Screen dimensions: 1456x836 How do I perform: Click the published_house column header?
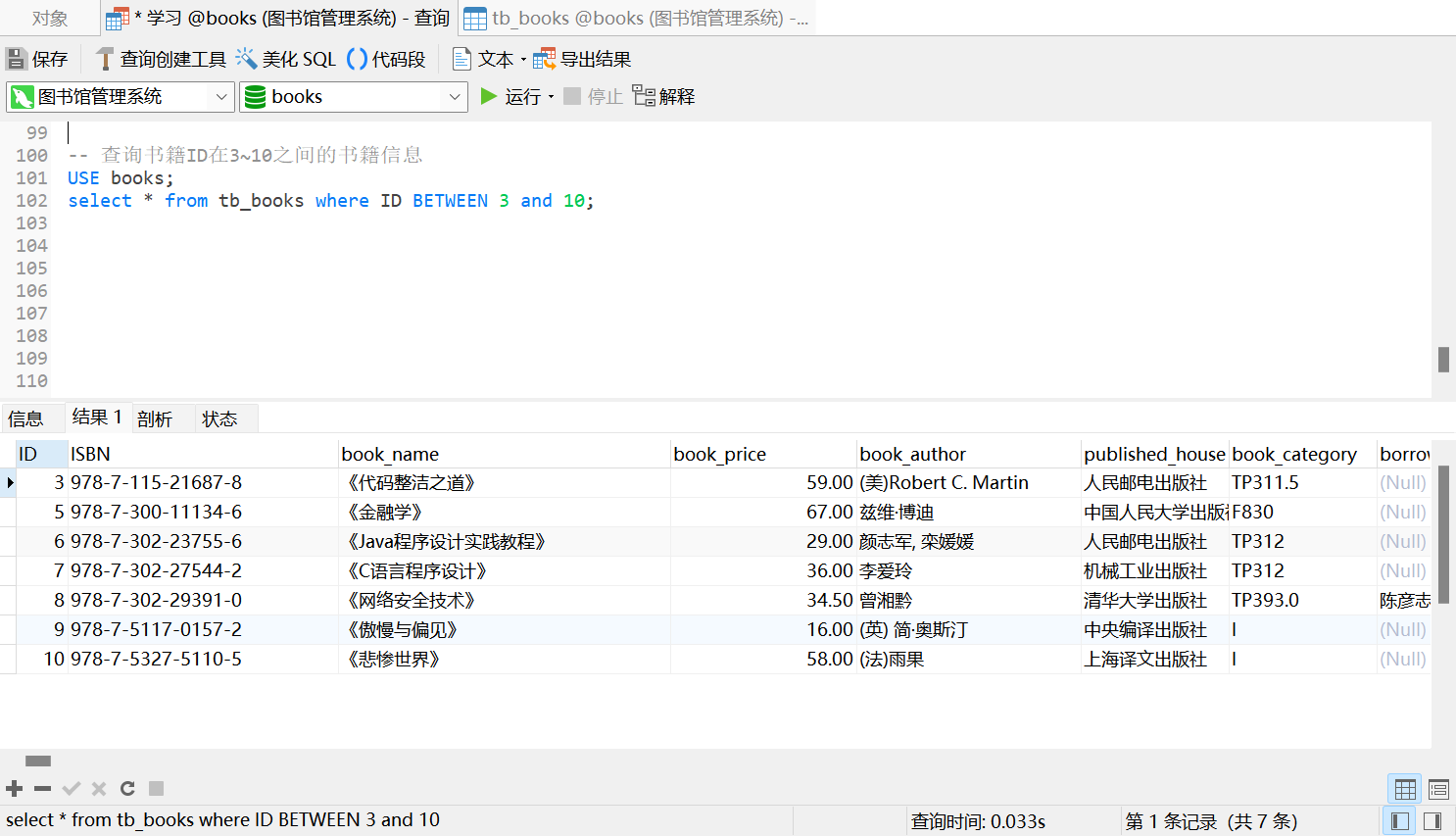pyautogui.click(x=1155, y=454)
